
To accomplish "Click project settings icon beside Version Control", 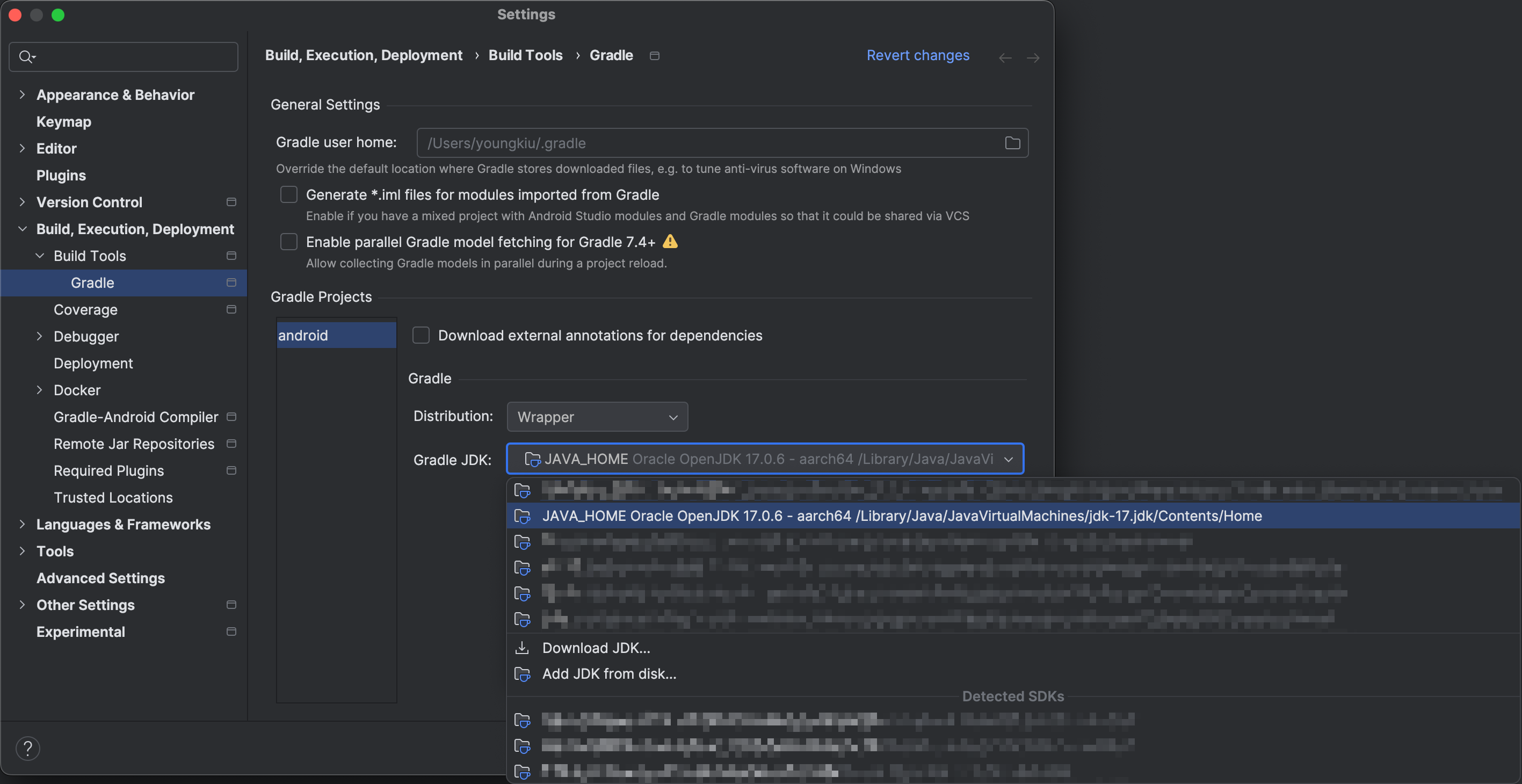I will click(x=231, y=202).
